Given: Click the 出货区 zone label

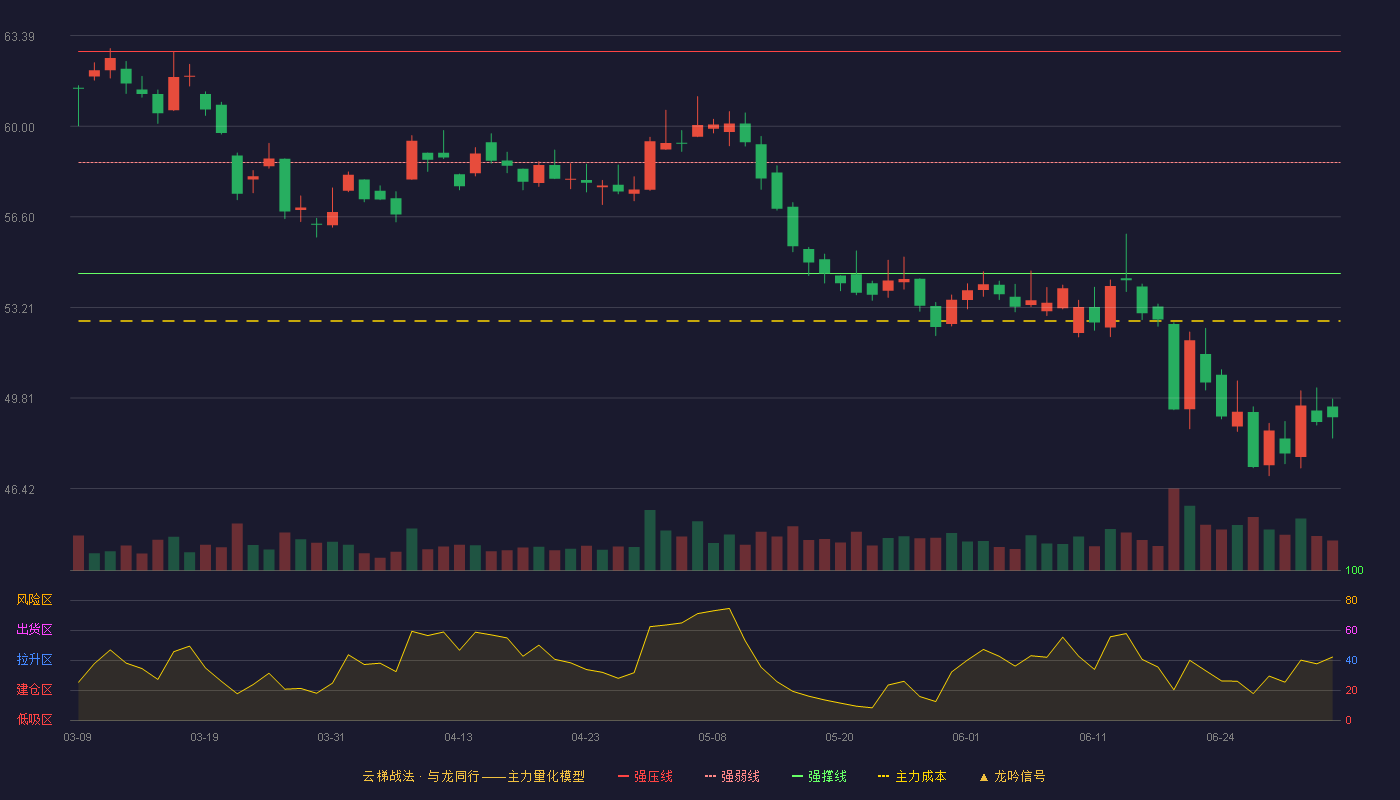Looking at the screenshot, I should [x=34, y=630].
